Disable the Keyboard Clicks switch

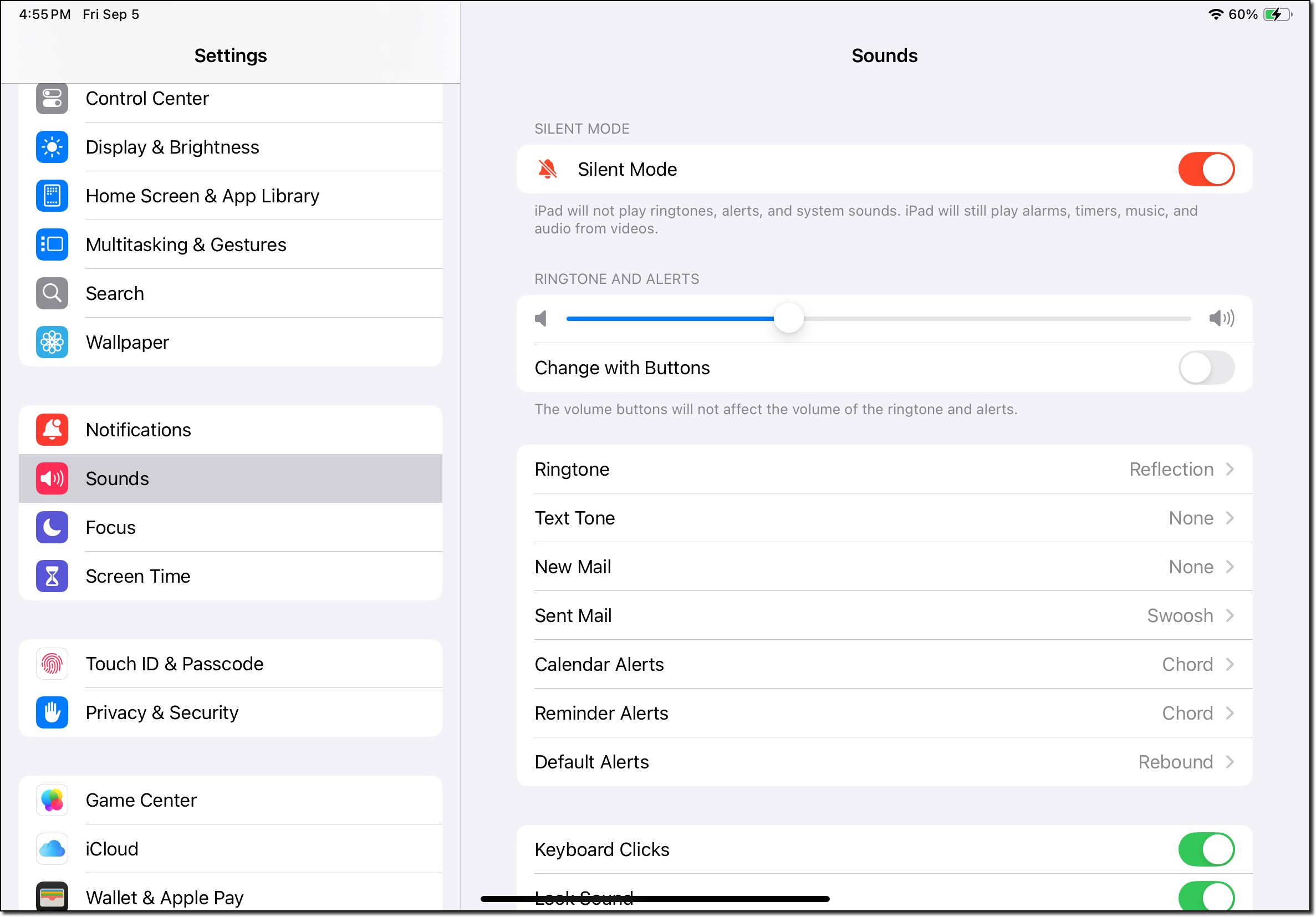click(1206, 849)
